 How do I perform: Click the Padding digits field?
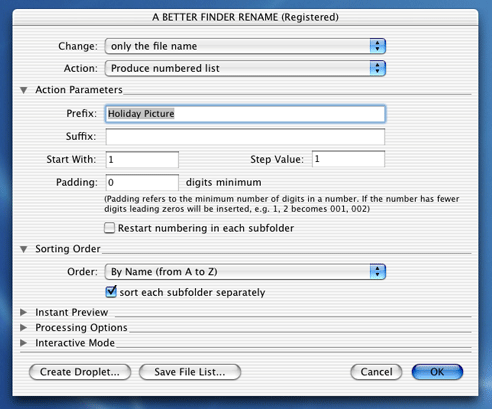[x=142, y=182]
